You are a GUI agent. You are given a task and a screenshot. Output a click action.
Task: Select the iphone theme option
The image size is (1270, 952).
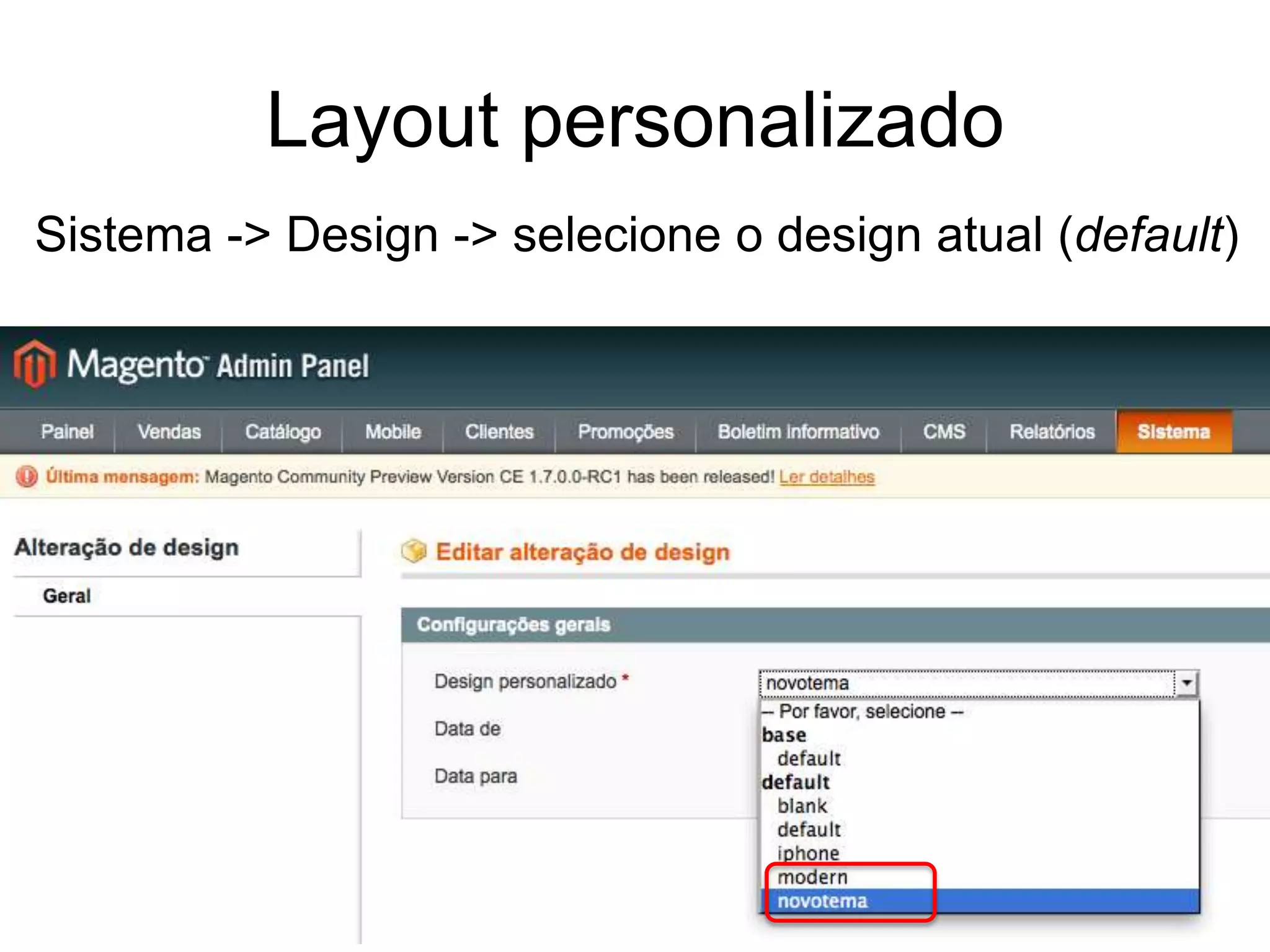[979, 853]
